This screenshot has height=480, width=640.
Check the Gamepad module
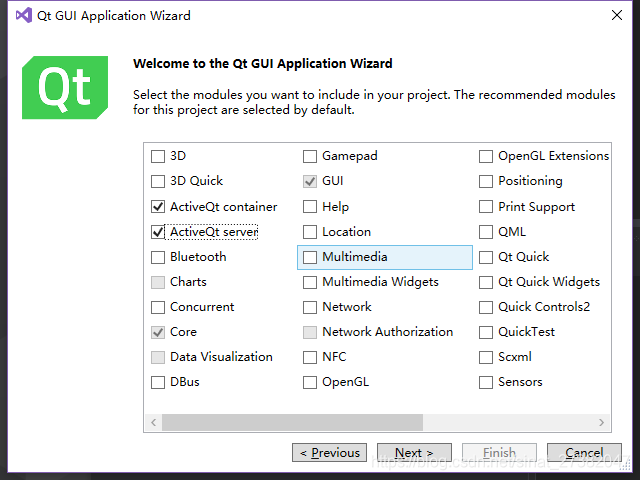point(310,156)
